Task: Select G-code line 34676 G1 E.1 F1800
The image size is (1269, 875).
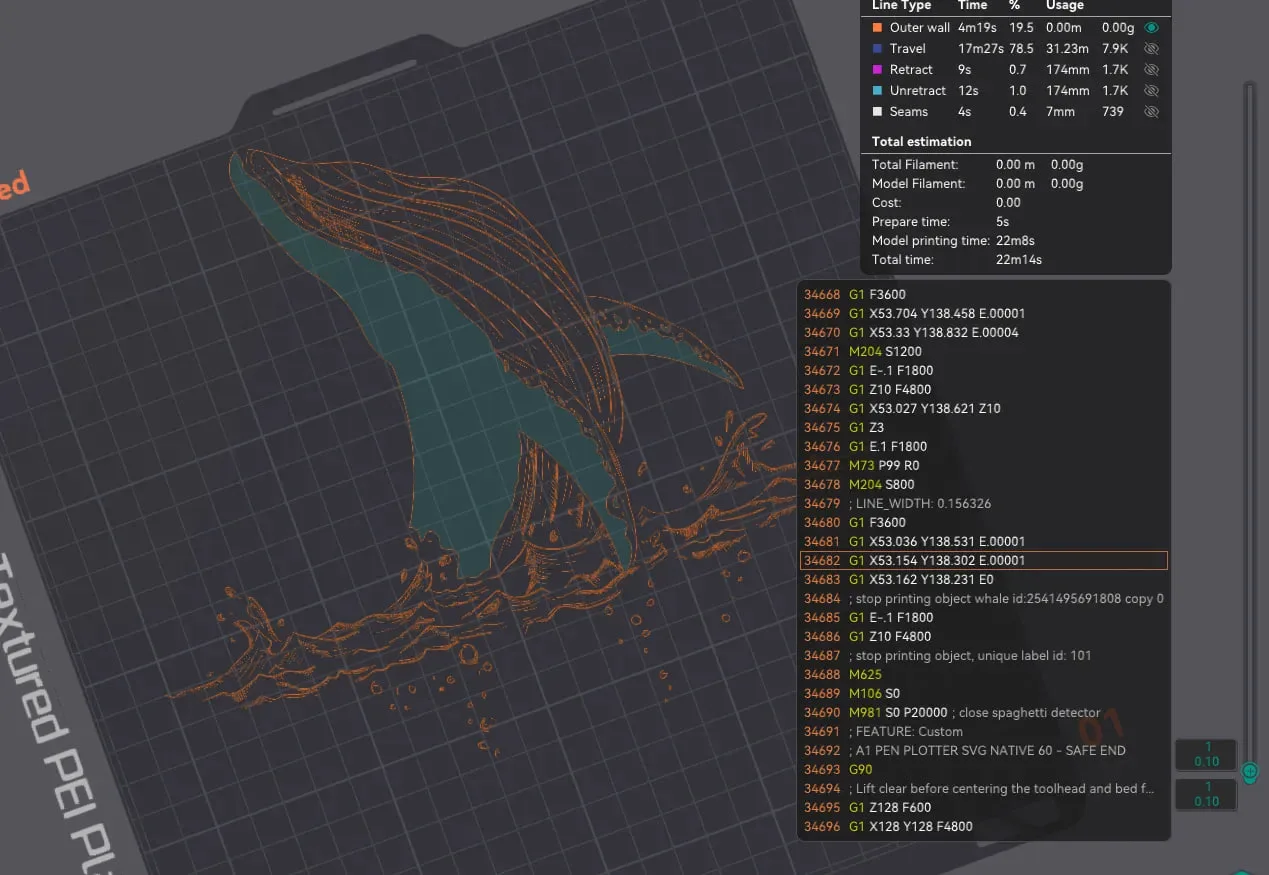Action: [983, 447]
